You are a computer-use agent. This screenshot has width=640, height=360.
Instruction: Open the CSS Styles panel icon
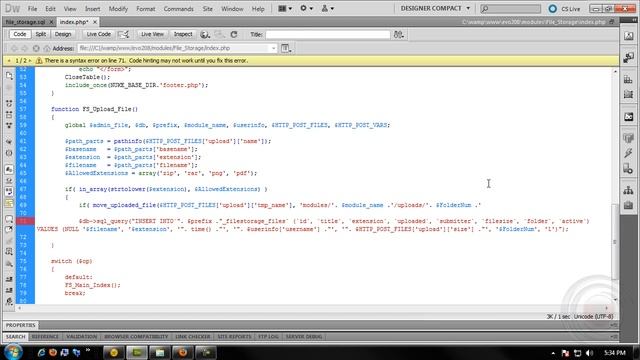click(629, 79)
